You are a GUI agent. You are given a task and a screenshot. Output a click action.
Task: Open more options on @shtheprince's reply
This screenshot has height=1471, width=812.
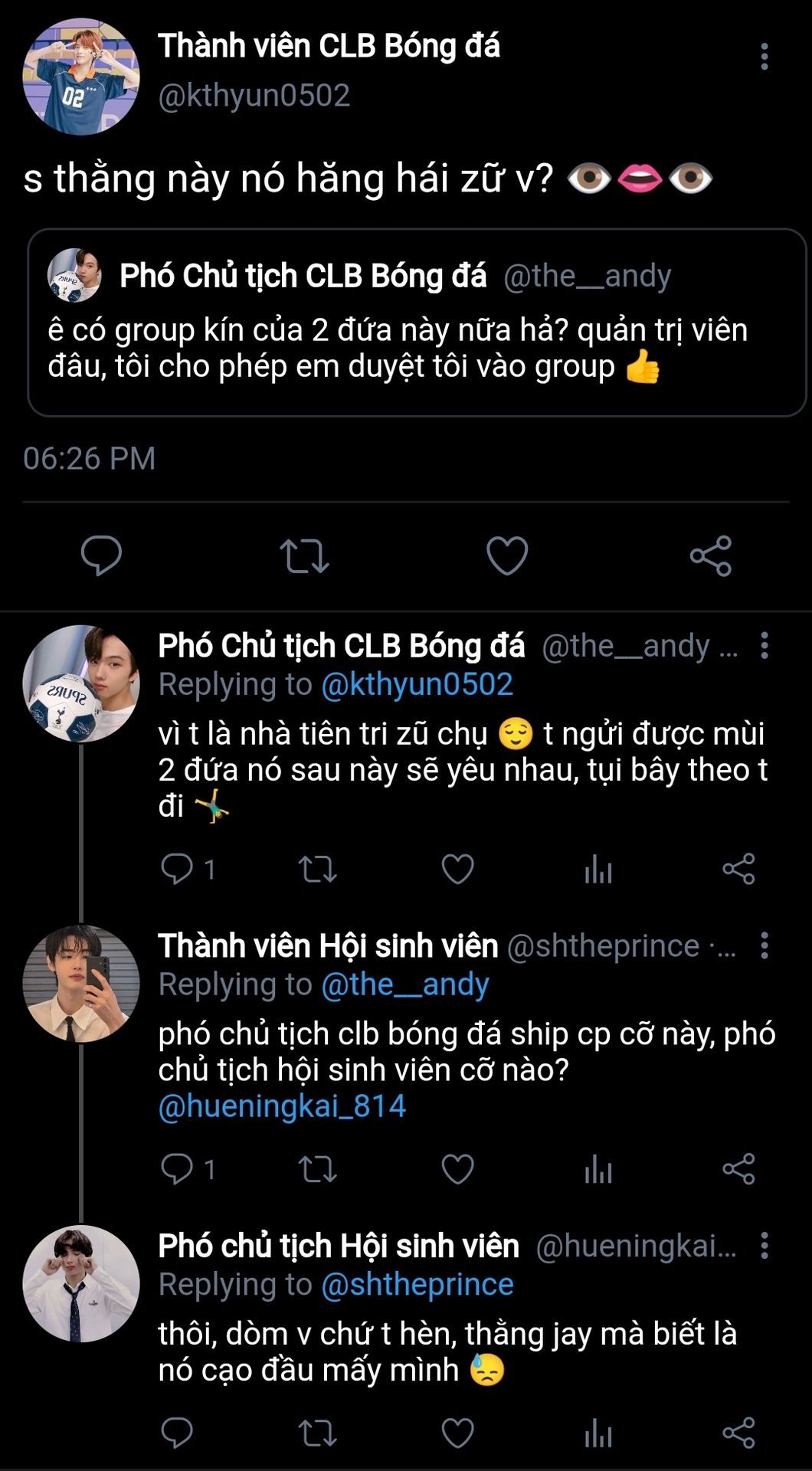(x=764, y=946)
